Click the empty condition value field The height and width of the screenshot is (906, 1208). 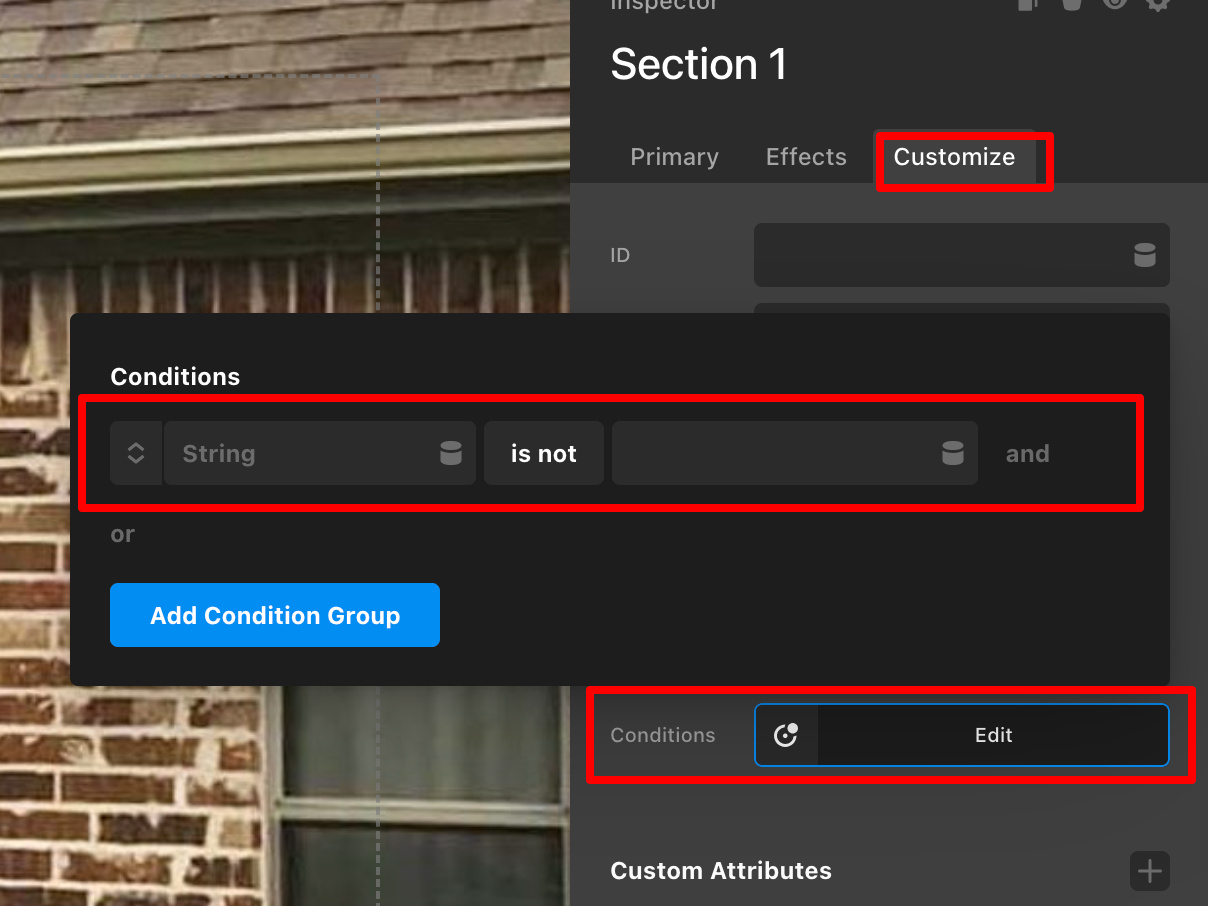tap(775, 454)
